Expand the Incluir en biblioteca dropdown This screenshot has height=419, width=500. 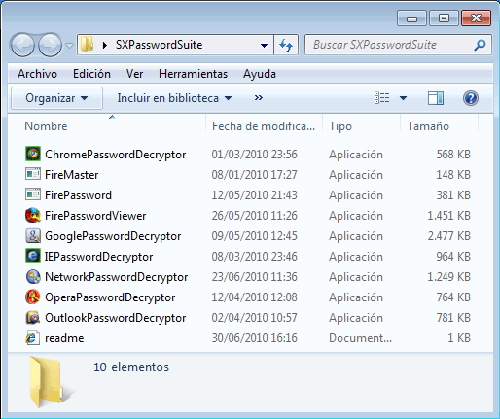175,98
